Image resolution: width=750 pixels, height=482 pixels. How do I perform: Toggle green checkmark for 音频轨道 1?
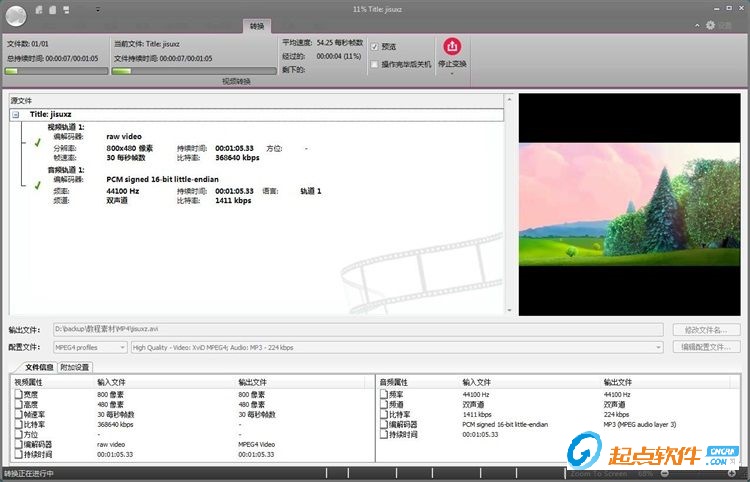pyautogui.click(x=38, y=185)
